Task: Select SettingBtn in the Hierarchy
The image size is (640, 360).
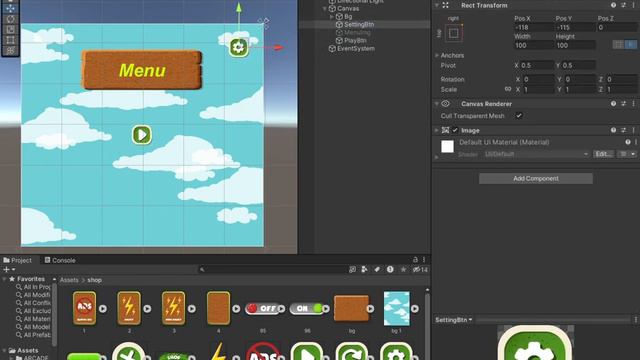Action: pos(359,24)
